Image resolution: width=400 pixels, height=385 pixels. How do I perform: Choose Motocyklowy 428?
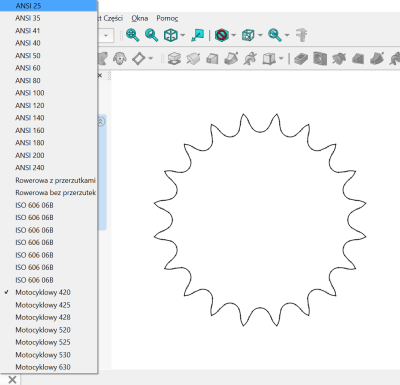tap(49, 317)
